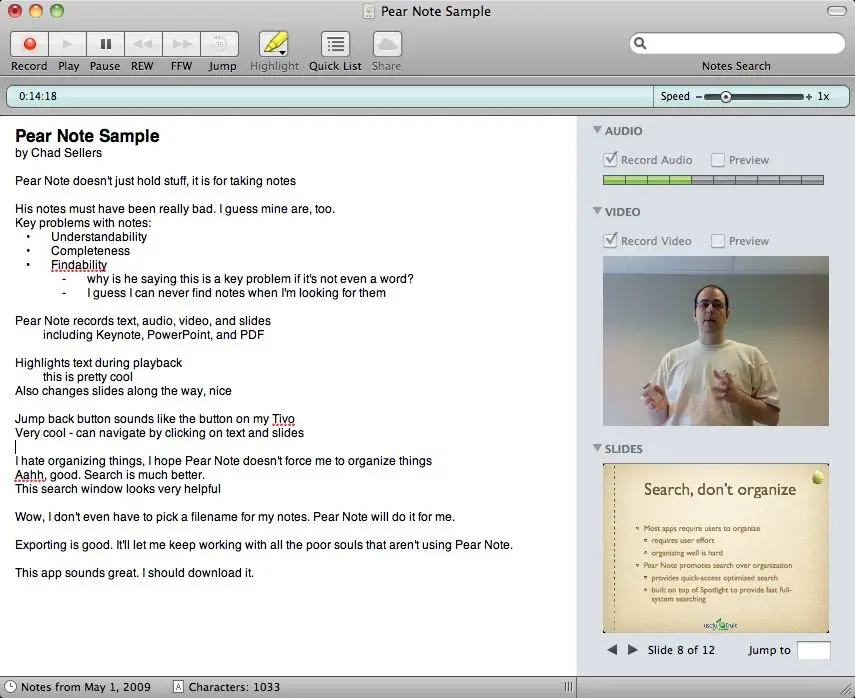Toggle the Record Audio checkbox
The width and height of the screenshot is (855, 698).
point(610,160)
